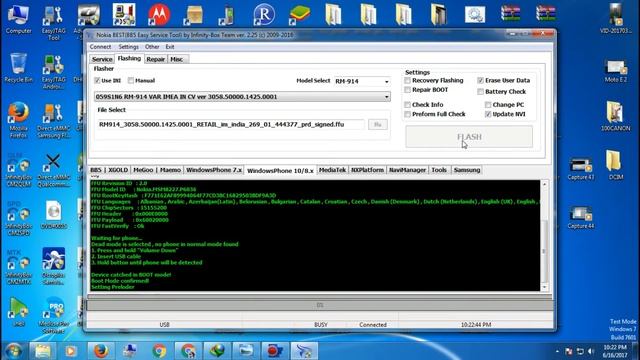Image resolution: width=640 pixels, height=360 pixels.
Task: Enable the Change PC checkbox
Action: pyautogui.click(x=488, y=105)
